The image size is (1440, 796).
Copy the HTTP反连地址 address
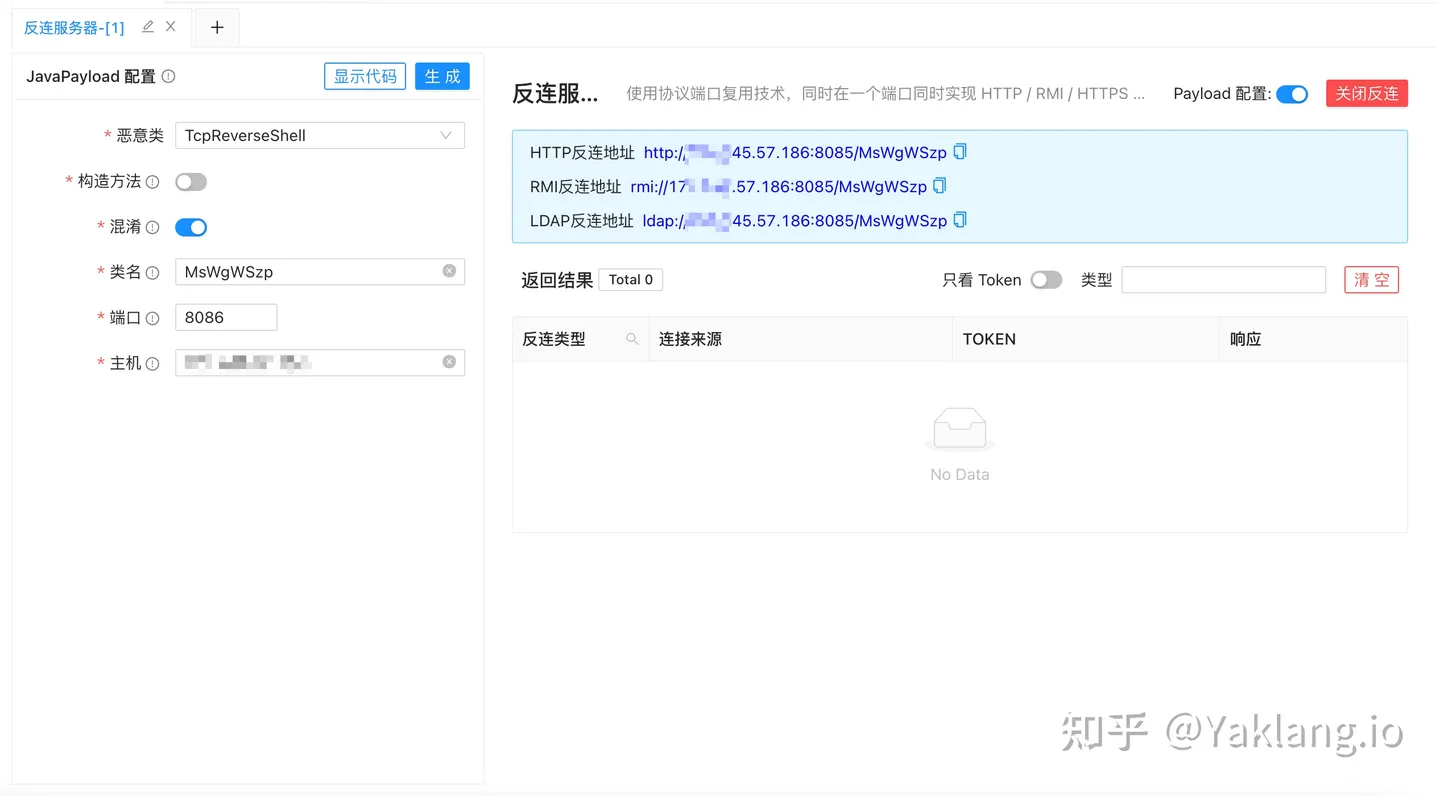coord(960,152)
